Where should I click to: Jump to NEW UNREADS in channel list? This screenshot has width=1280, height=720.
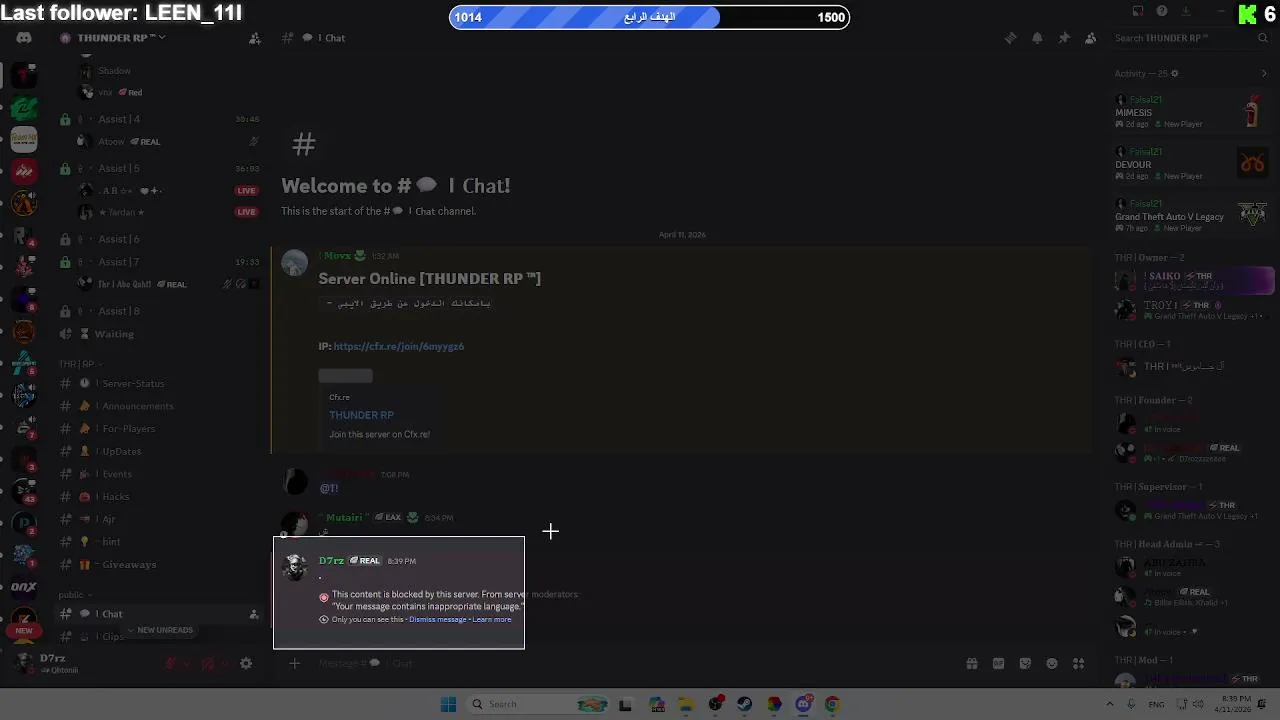coord(160,630)
